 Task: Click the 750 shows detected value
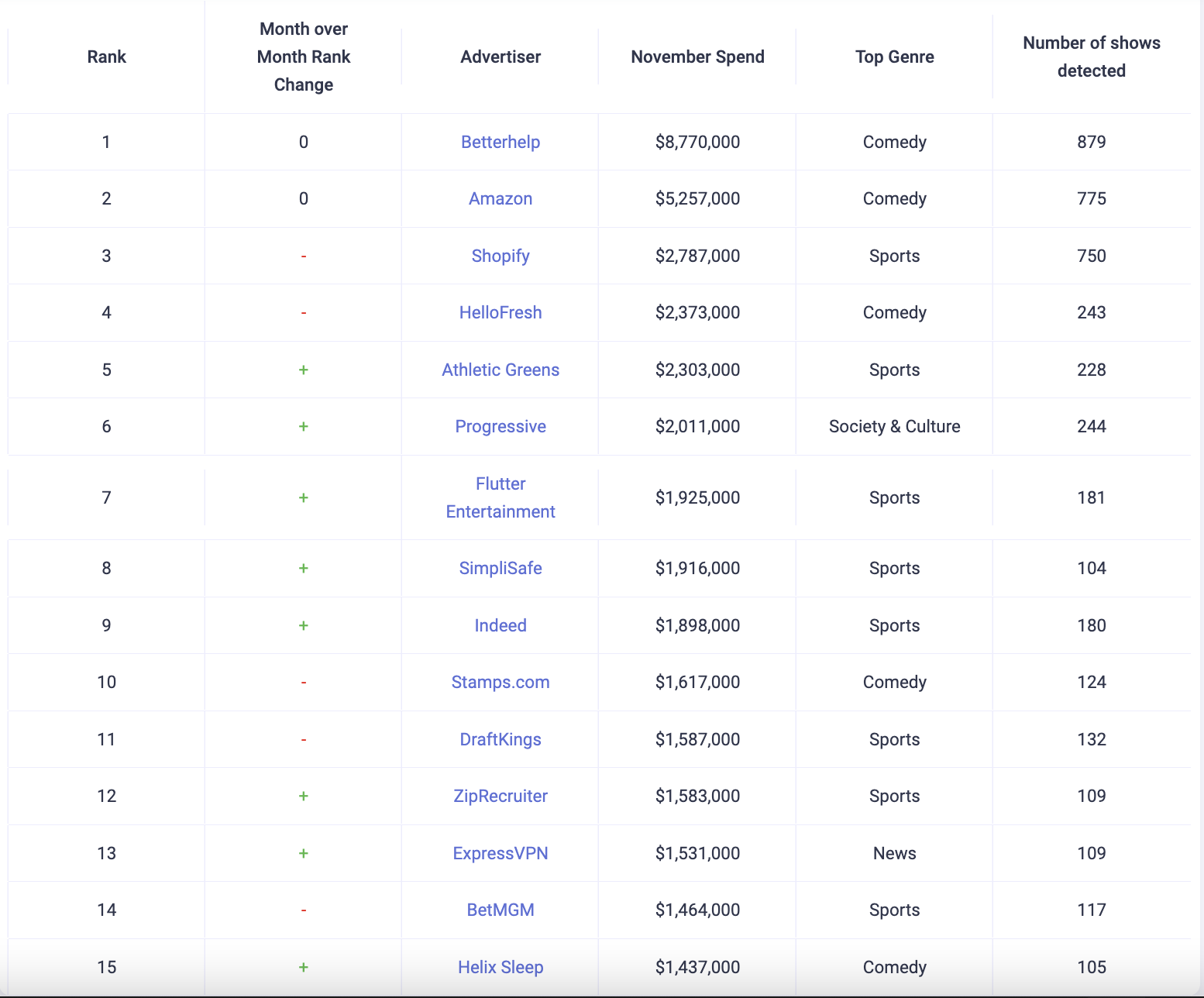(x=1092, y=256)
